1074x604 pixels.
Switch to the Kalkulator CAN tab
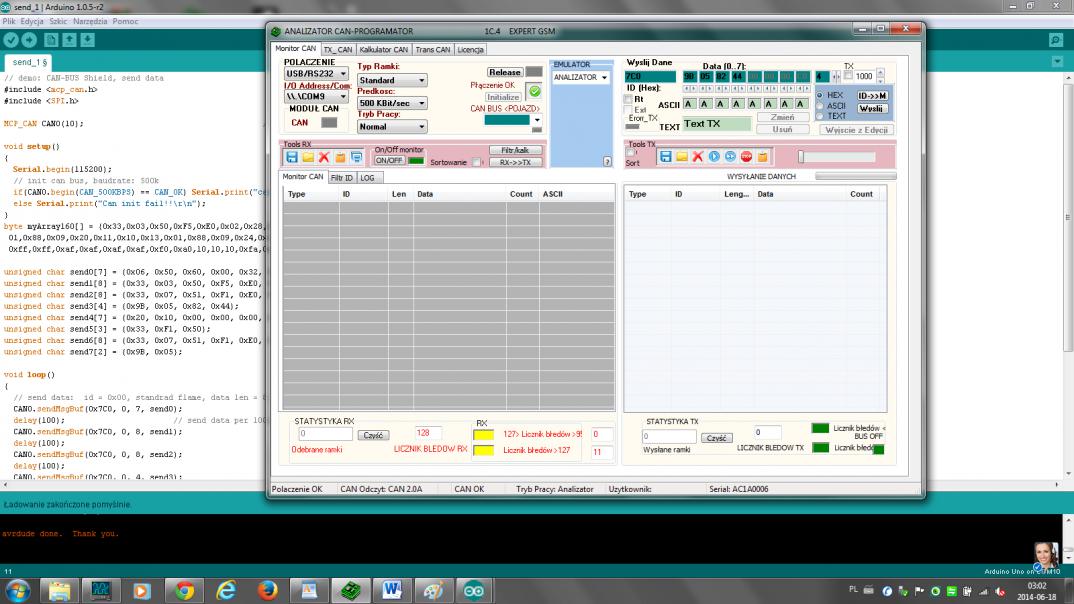384,49
